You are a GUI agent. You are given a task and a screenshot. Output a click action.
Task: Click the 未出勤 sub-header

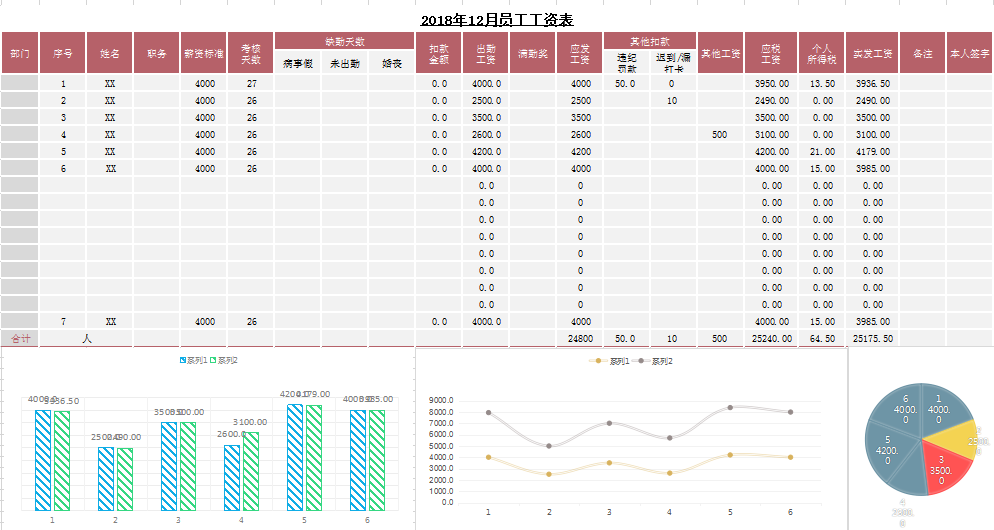click(x=344, y=63)
